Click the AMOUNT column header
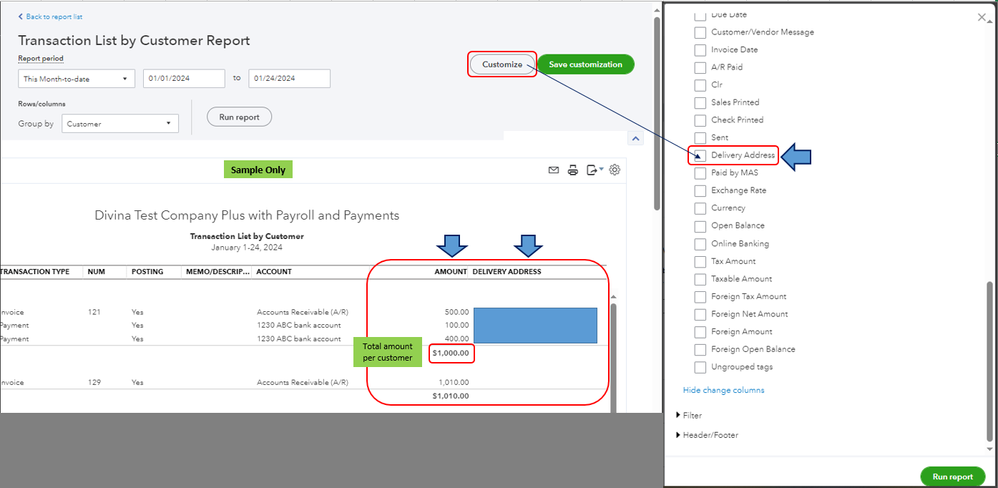 pyautogui.click(x=451, y=272)
